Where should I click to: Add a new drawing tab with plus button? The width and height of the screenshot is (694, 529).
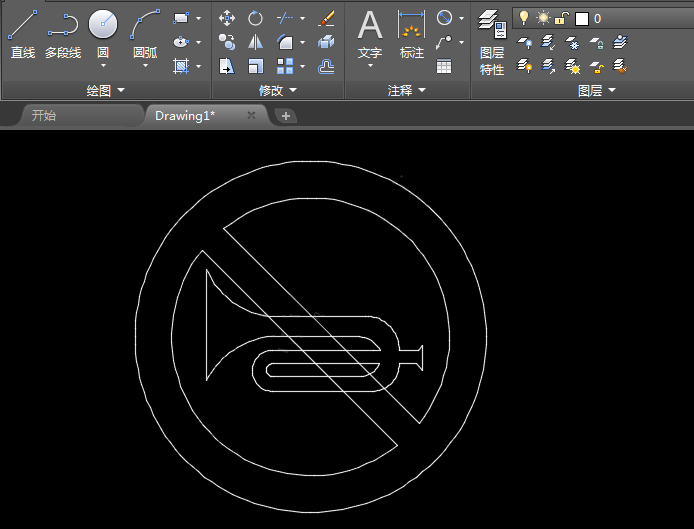(x=286, y=116)
